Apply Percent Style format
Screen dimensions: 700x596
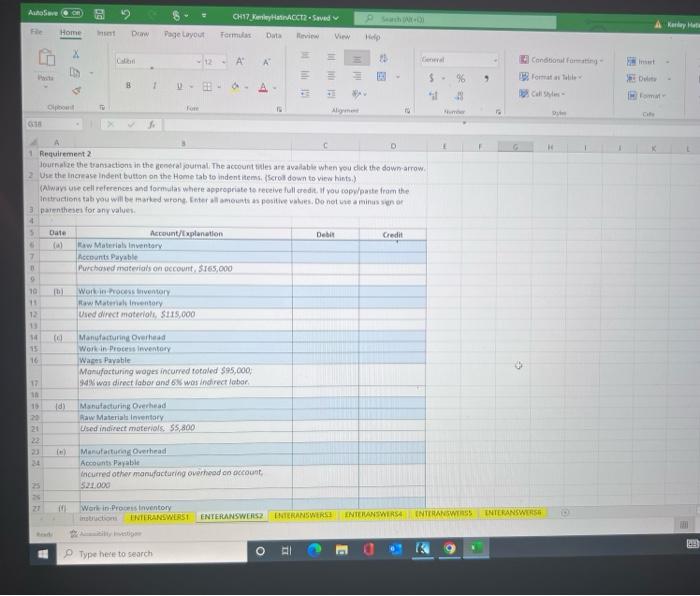[461, 79]
